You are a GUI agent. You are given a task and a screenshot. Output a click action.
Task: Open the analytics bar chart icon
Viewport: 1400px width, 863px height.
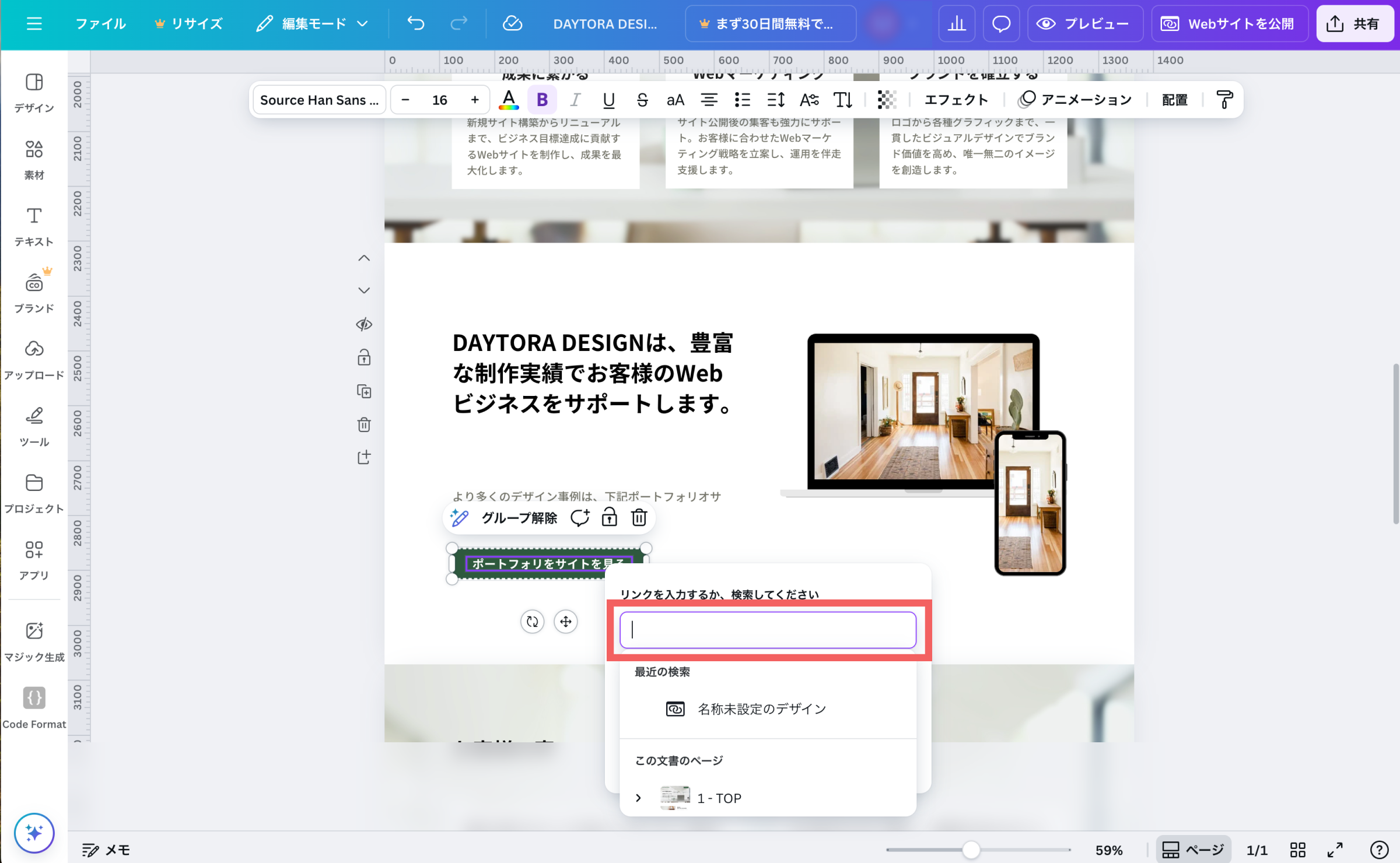point(957,23)
